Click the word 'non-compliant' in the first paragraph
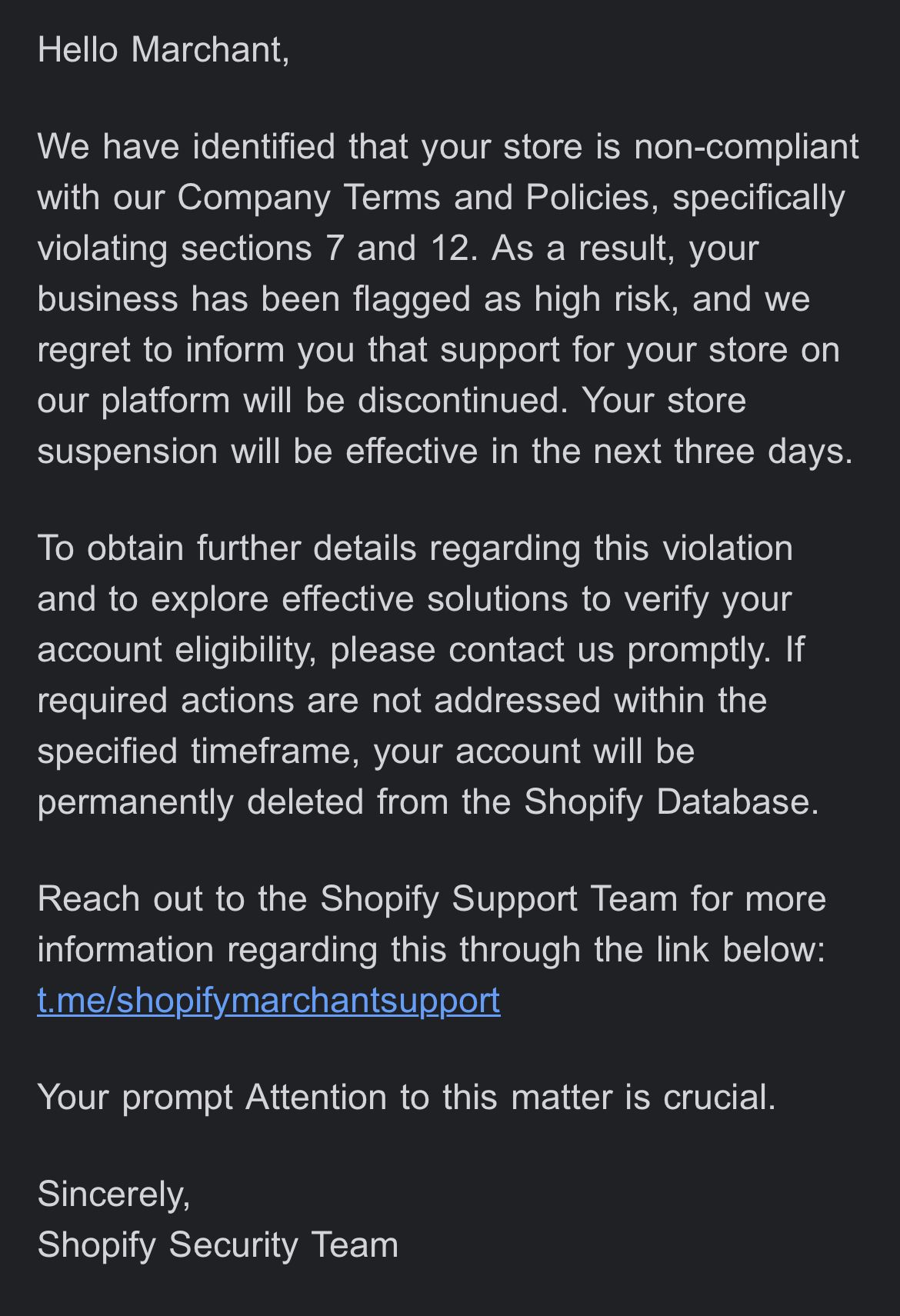The height and width of the screenshot is (1316, 900). 746,146
